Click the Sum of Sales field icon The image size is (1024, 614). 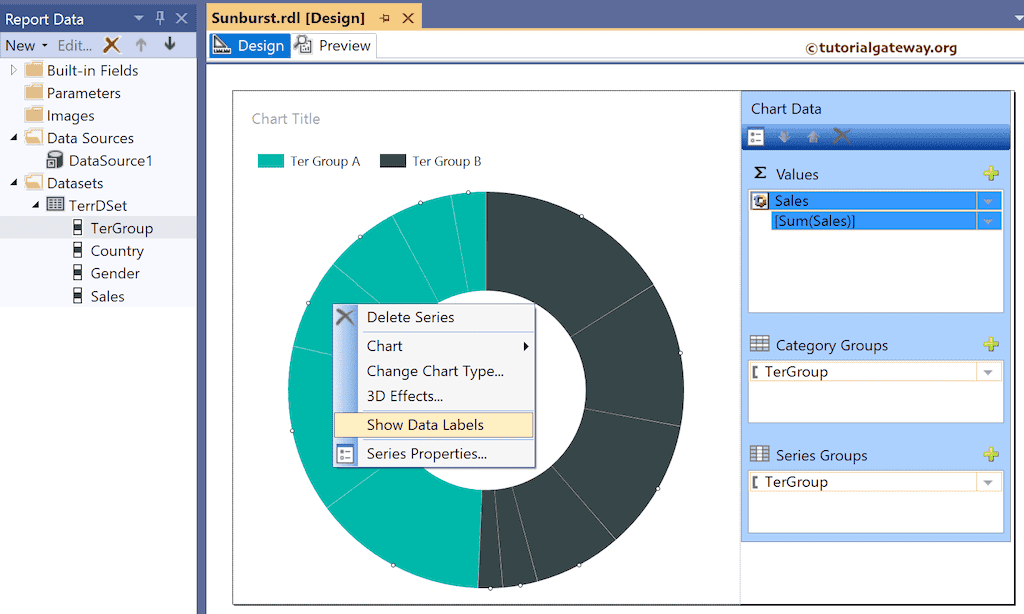click(x=758, y=200)
